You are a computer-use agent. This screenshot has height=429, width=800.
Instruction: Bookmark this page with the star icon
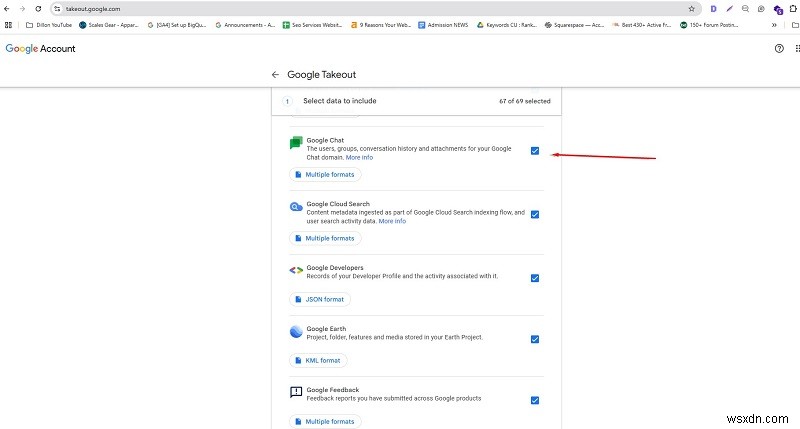[x=691, y=9]
